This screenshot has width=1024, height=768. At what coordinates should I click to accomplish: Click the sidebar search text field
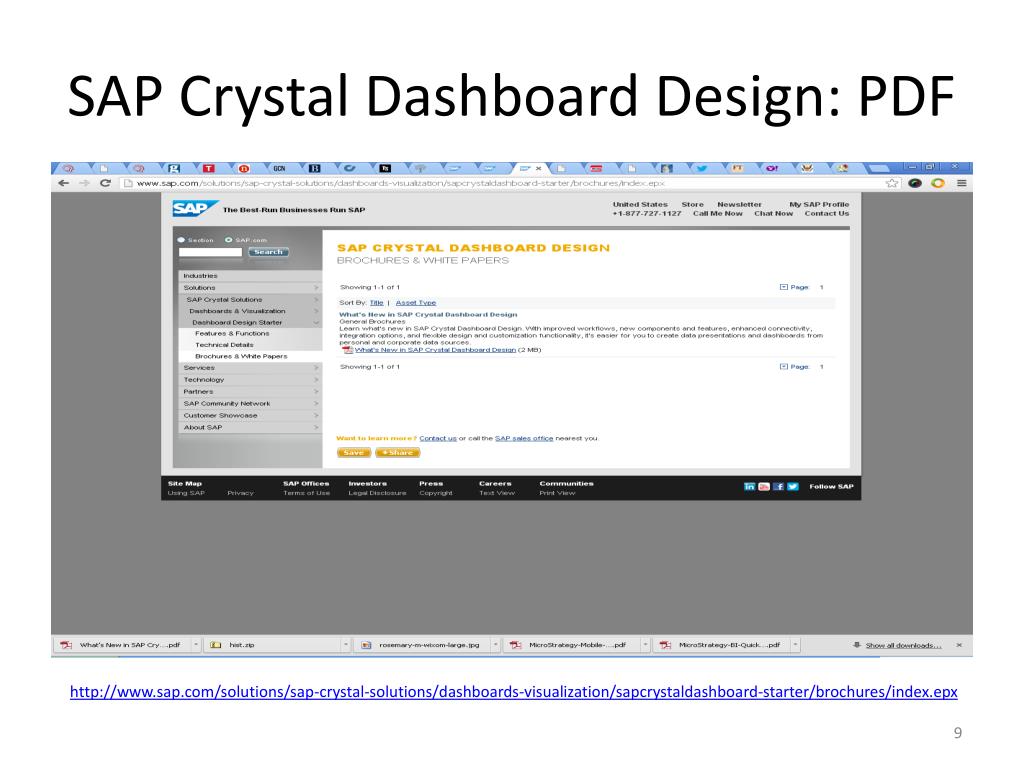coord(210,252)
